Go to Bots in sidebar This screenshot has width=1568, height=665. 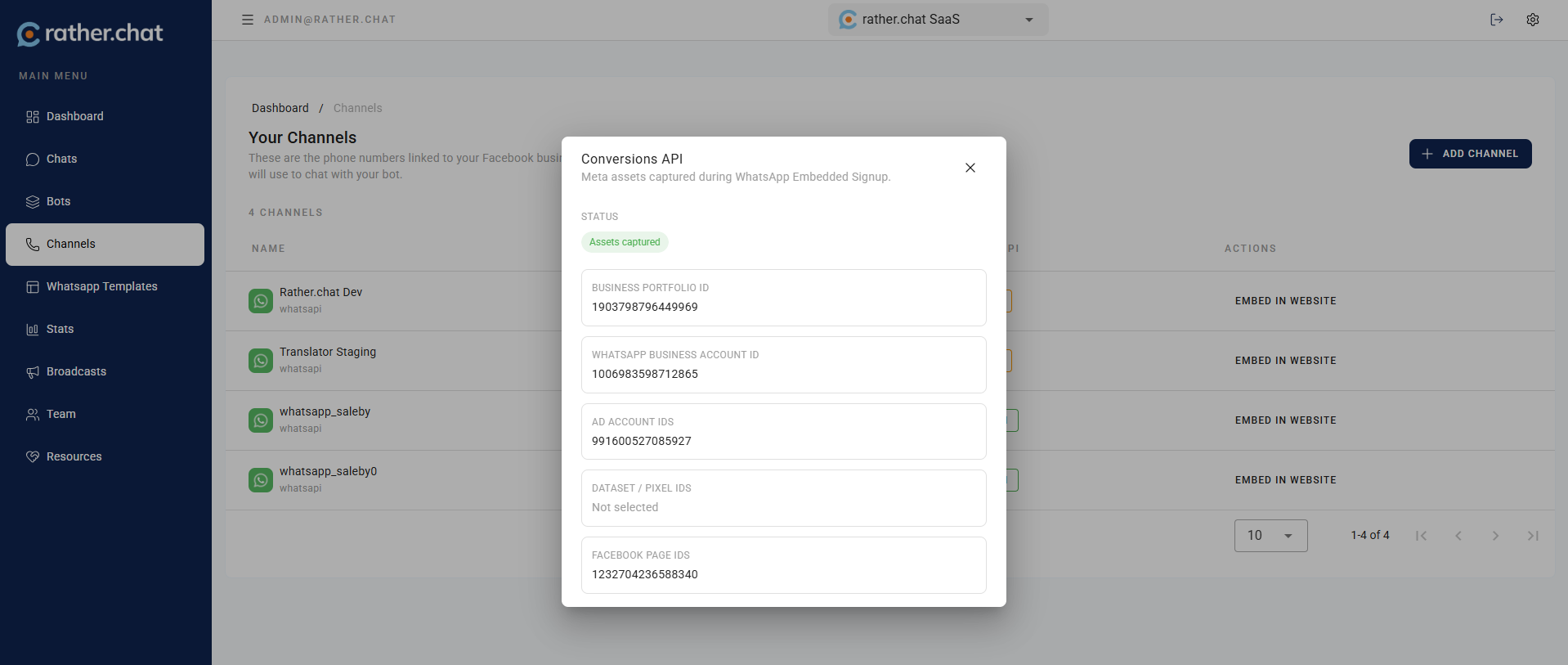(x=105, y=201)
